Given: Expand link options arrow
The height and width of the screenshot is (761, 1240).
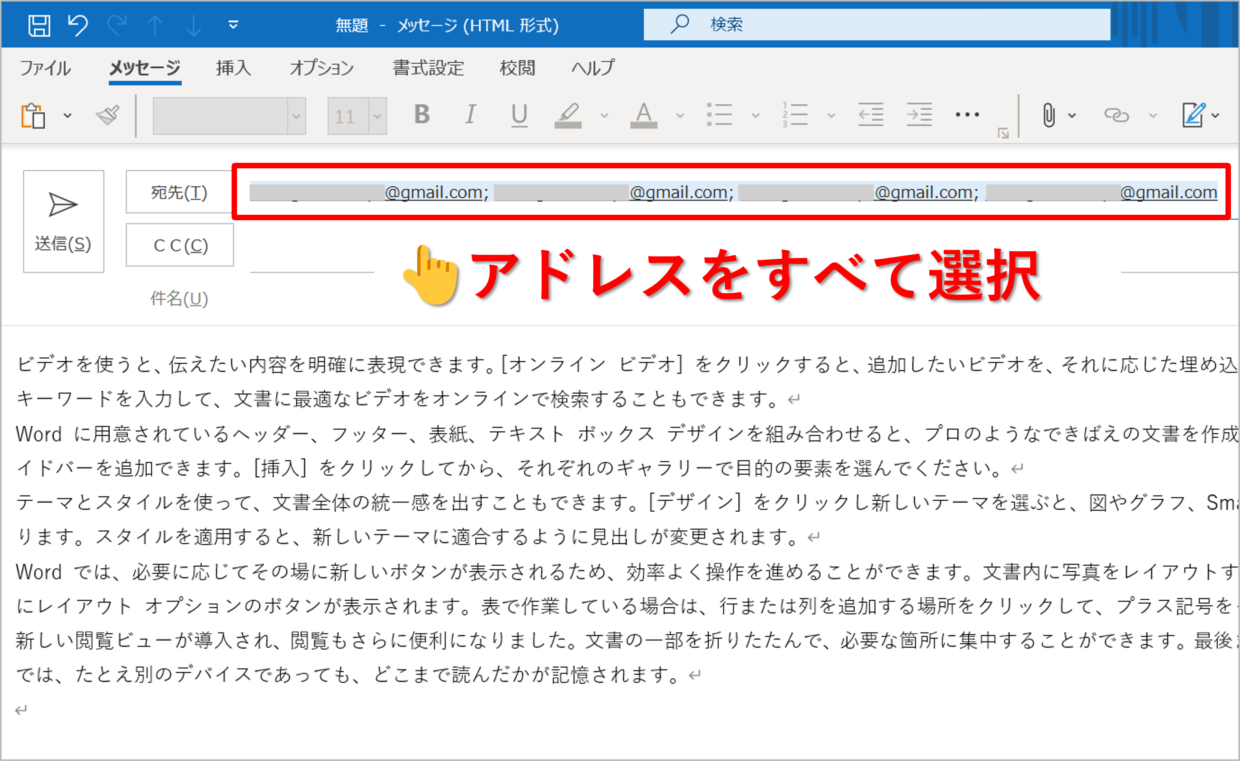Looking at the screenshot, I should 1152,116.
